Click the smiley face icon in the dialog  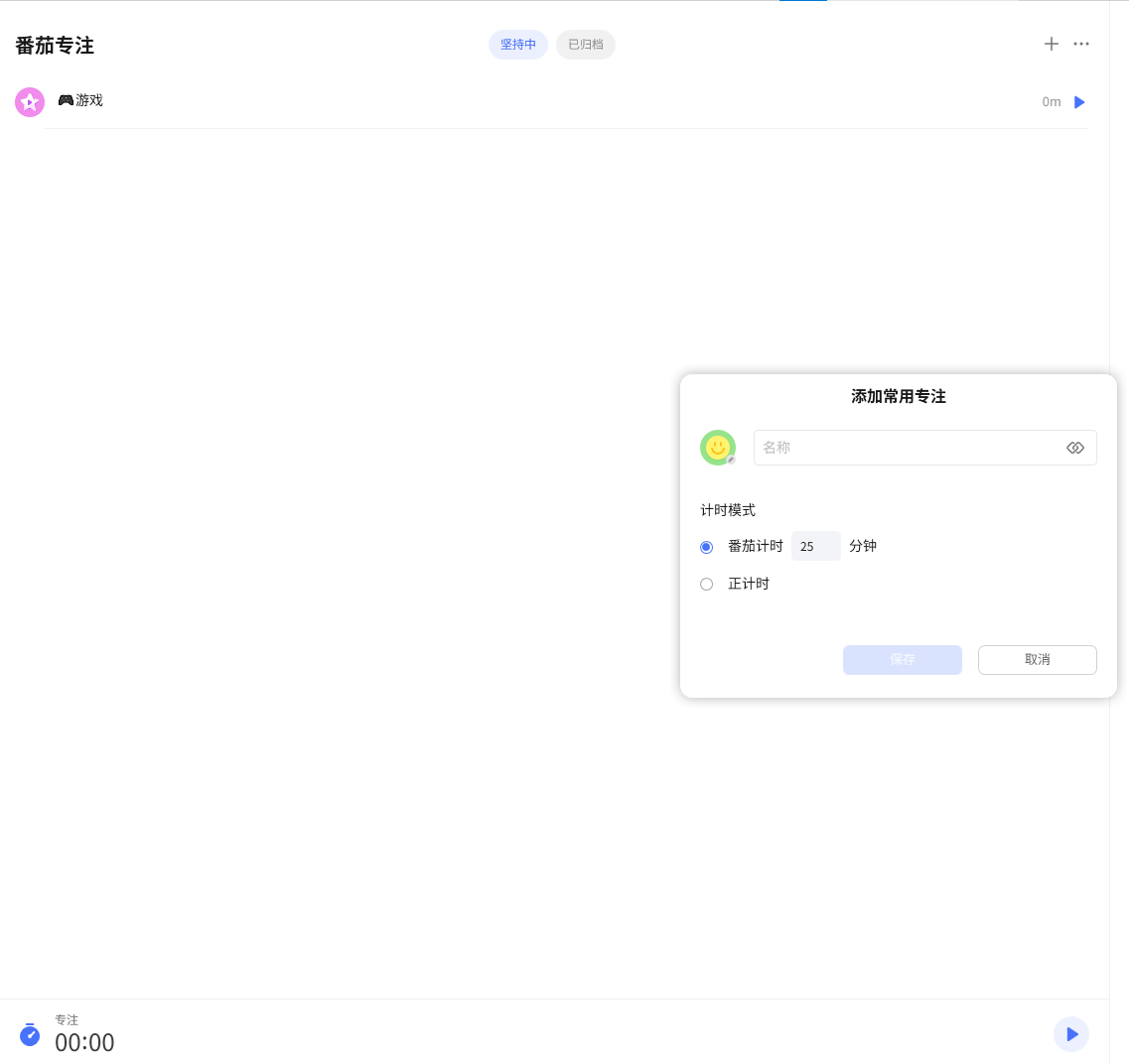coord(717,448)
